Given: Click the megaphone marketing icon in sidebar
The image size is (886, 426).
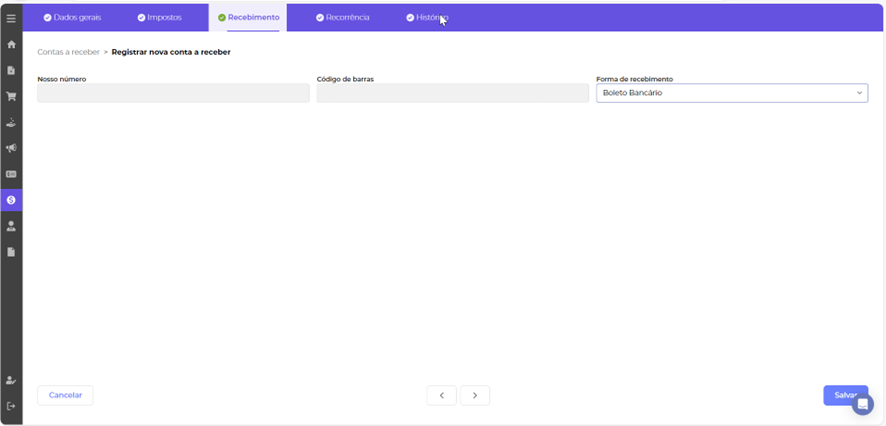Looking at the screenshot, I should [11, 148].
